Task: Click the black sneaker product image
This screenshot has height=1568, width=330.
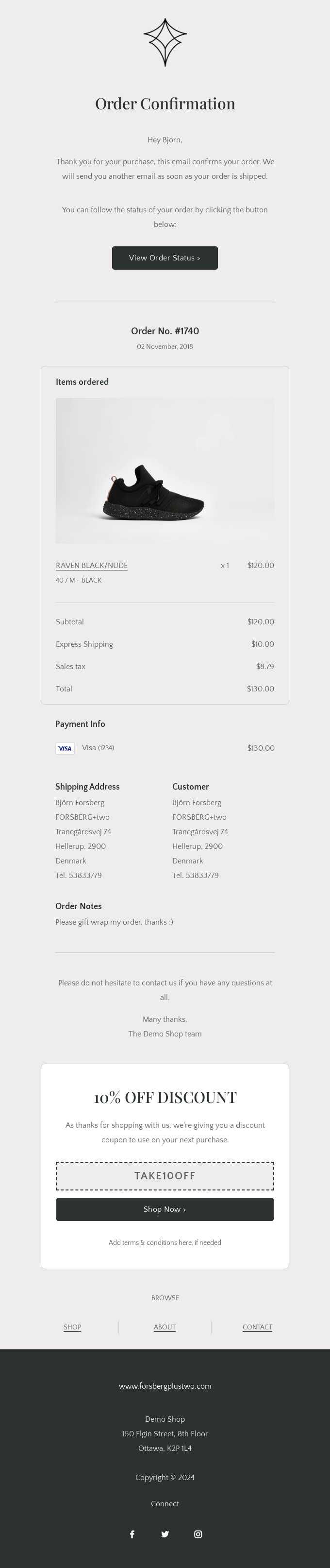Action: [165, 470]
